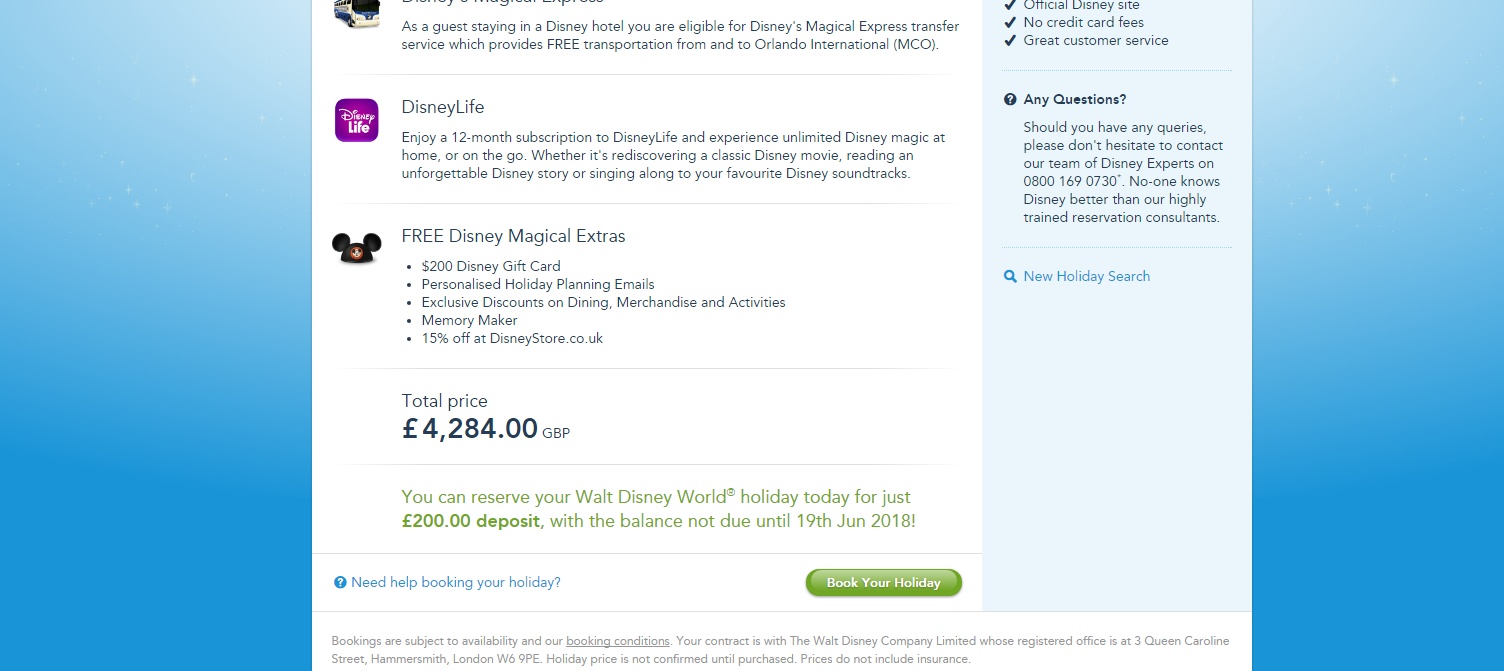The width and height of the screenshot is (1504, 671).
Task: Open the booking conditions link
Action: point(617,641)
